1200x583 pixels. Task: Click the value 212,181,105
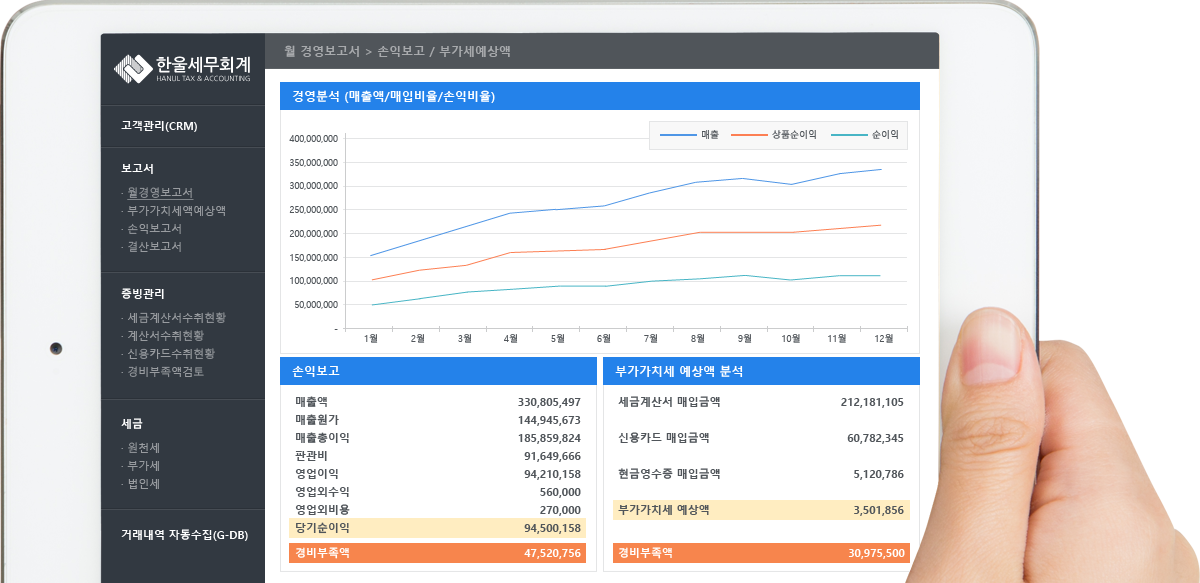click(x=872, y=402)
